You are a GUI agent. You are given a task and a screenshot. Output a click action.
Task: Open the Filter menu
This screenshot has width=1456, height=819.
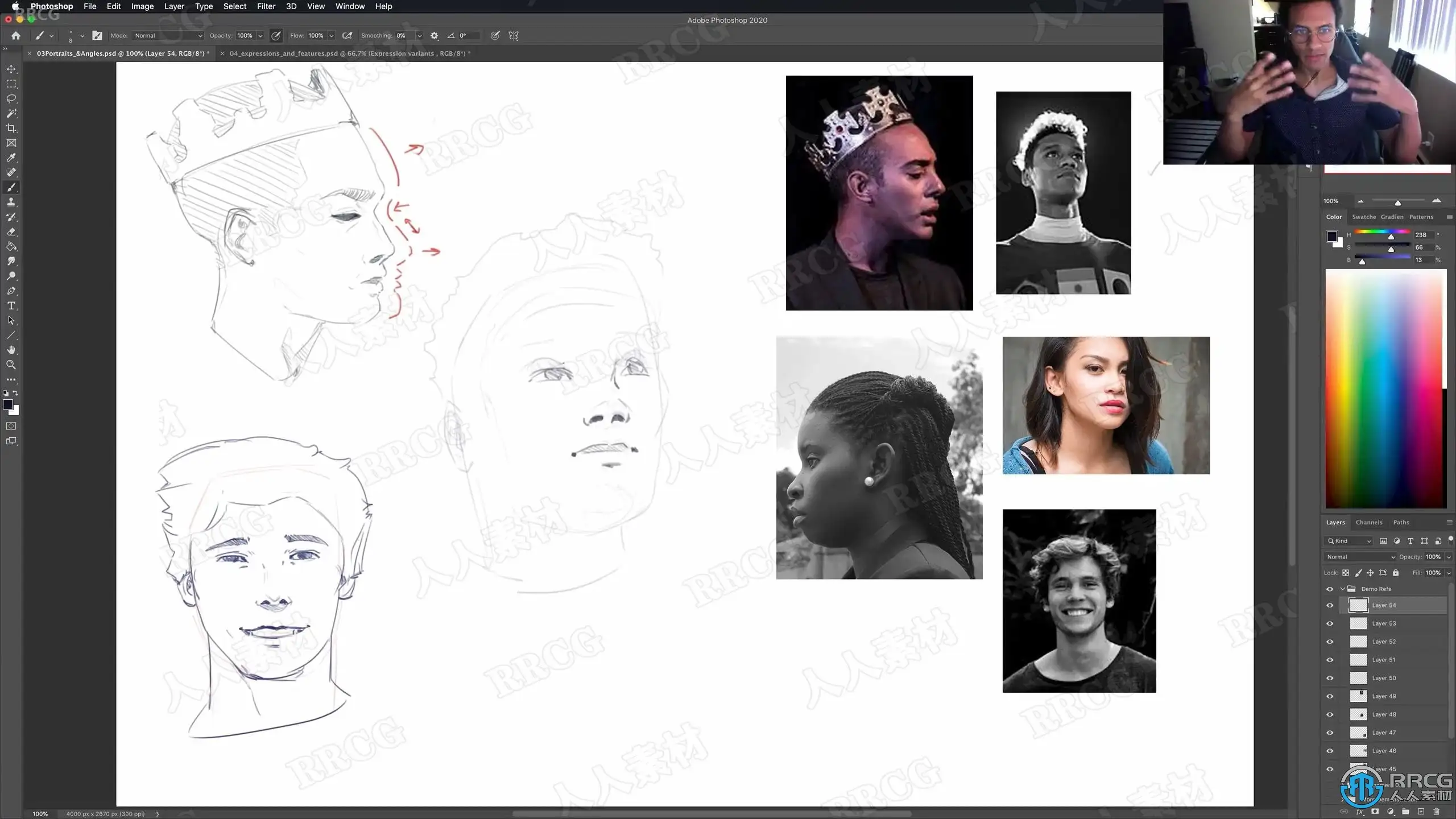tap(266, 6)
